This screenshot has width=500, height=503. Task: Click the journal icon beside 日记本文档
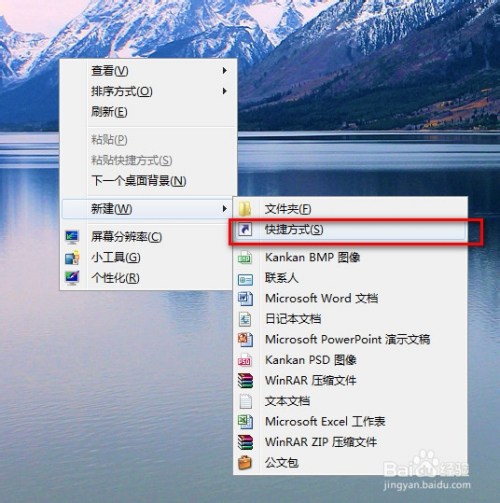click(x=245, y=319)
